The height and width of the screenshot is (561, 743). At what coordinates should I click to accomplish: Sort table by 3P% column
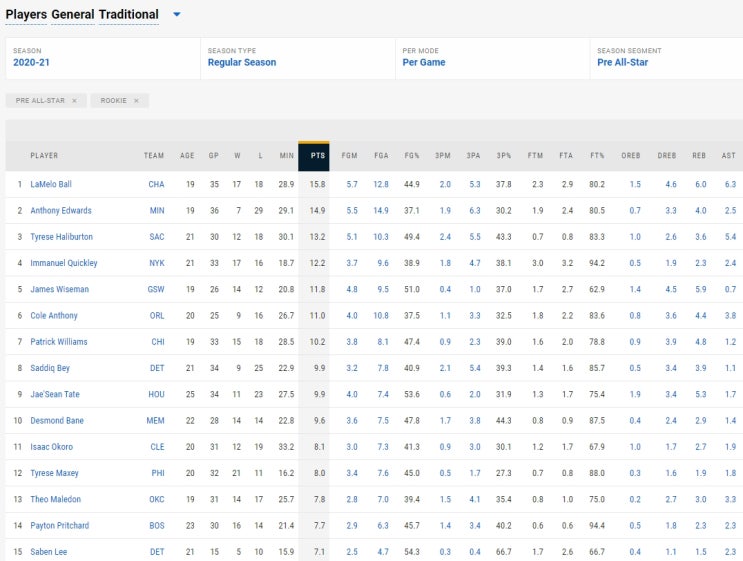(504, 156)
